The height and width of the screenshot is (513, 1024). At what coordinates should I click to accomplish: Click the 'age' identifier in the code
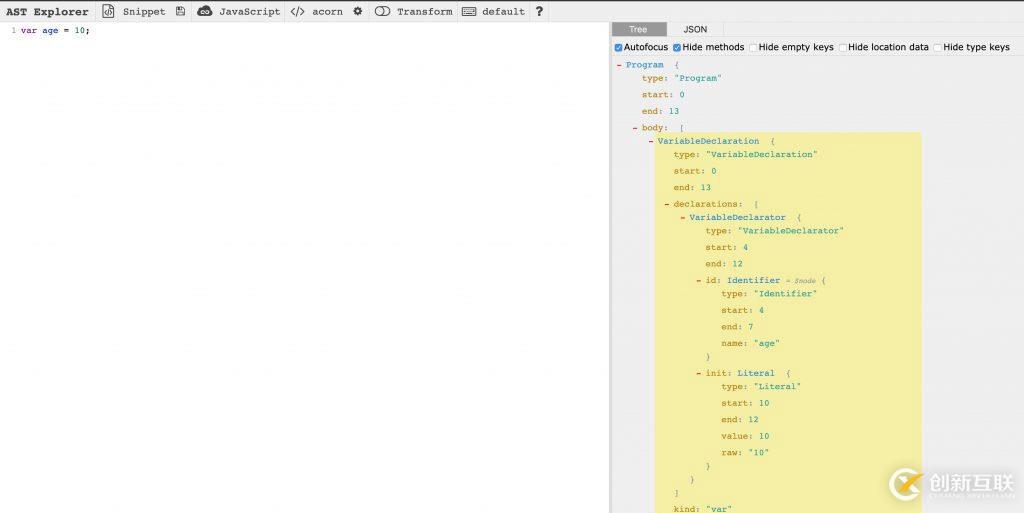[x=50, y=31]
